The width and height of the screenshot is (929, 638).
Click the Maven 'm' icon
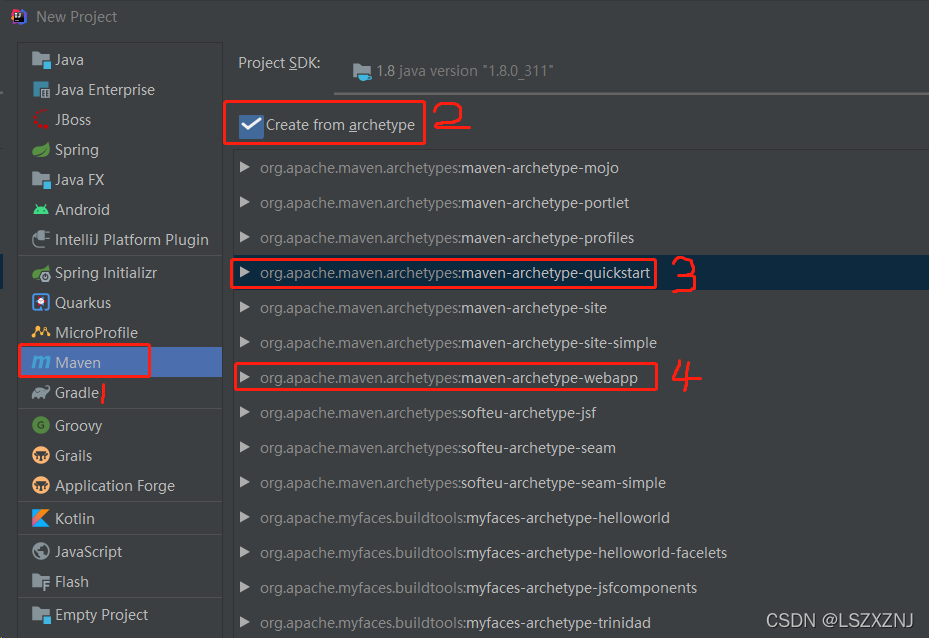pos(41,363)
